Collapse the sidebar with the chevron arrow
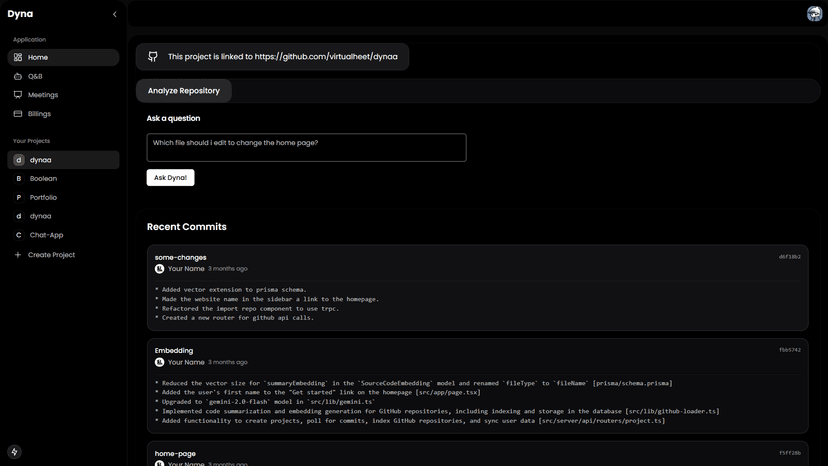 [x=115, y=14]
